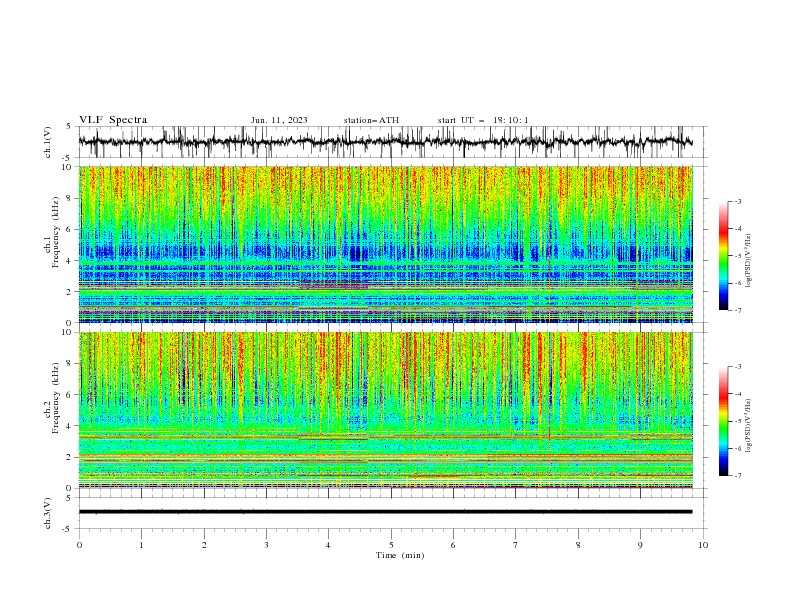
Task: Click the ch.3 flat waveform trace
Action: (x=385, y=512)
